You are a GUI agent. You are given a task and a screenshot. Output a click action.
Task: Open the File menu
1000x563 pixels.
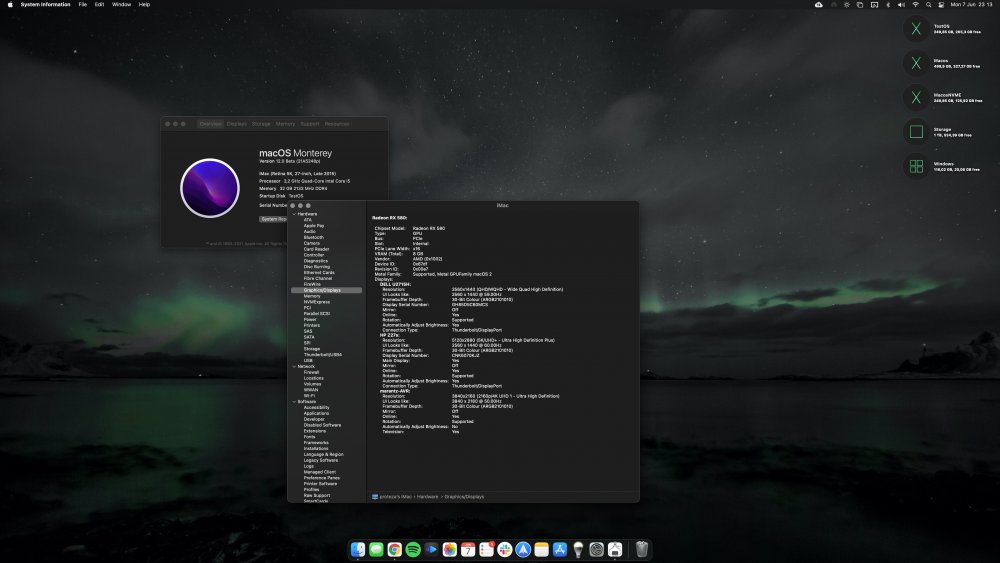[82, 4]
